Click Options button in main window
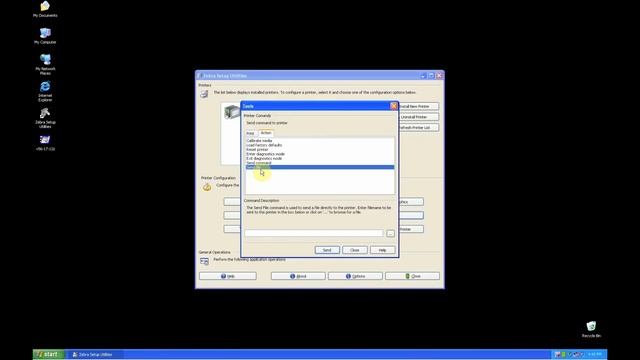Viewport: 640px width, 360px height. (x=355, y=276)
